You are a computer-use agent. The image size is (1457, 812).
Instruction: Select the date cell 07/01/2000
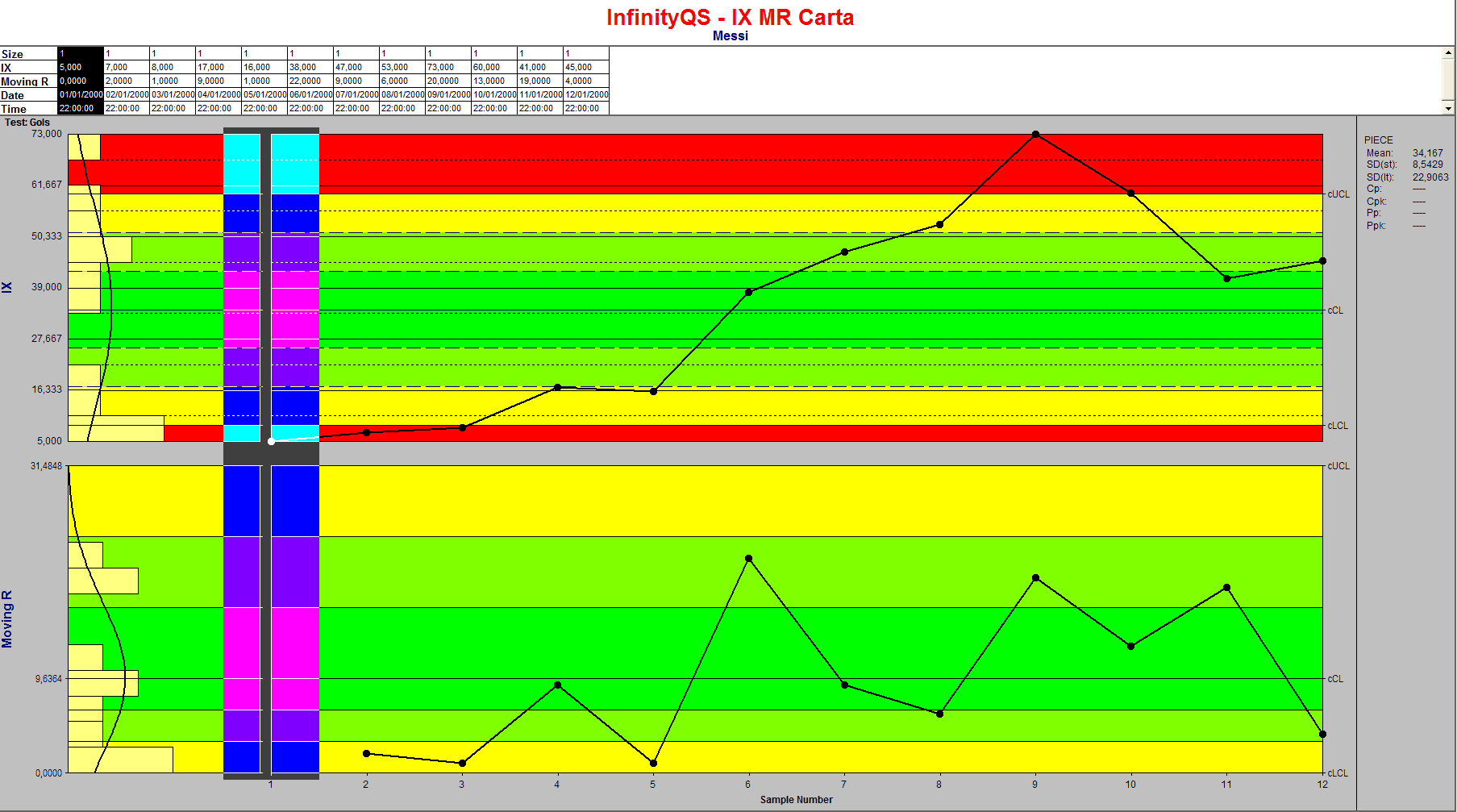356,94
